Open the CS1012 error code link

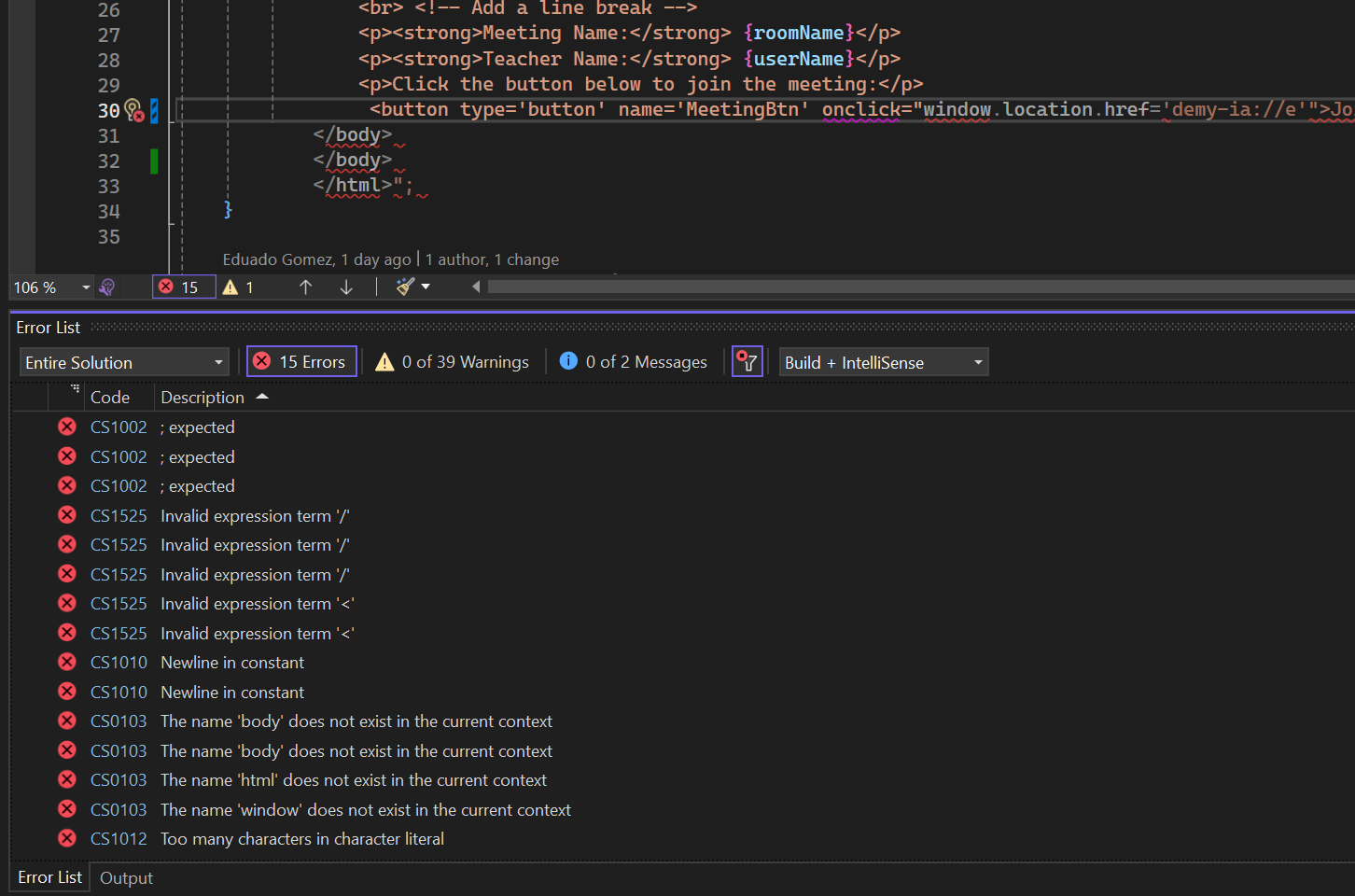119,839
